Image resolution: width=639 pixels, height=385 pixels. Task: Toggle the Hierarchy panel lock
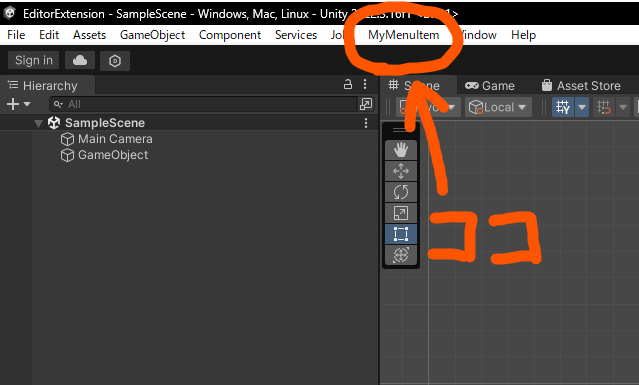348,84
